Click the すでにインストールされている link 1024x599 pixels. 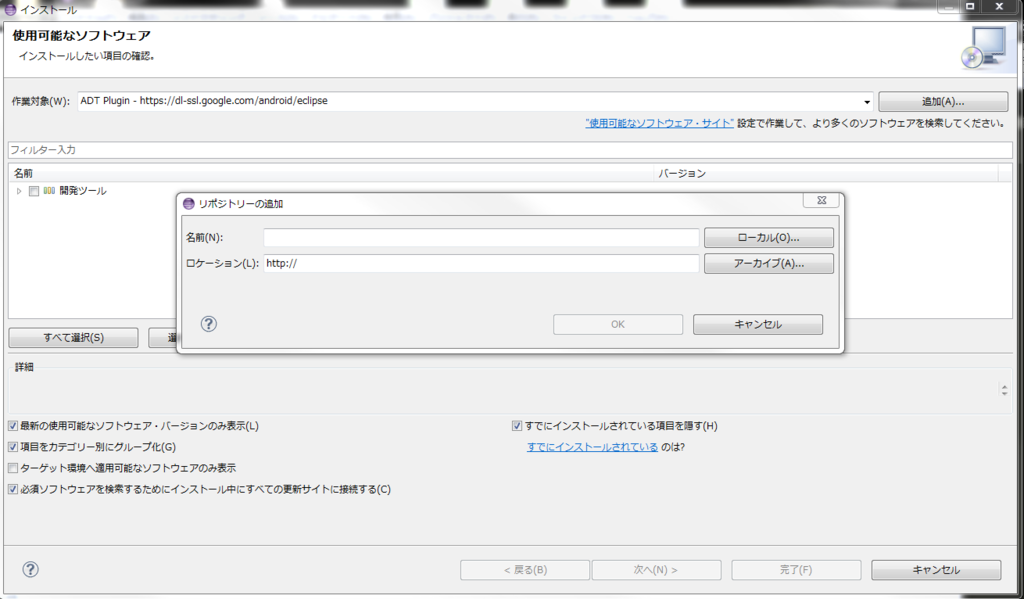pos(593,446)
